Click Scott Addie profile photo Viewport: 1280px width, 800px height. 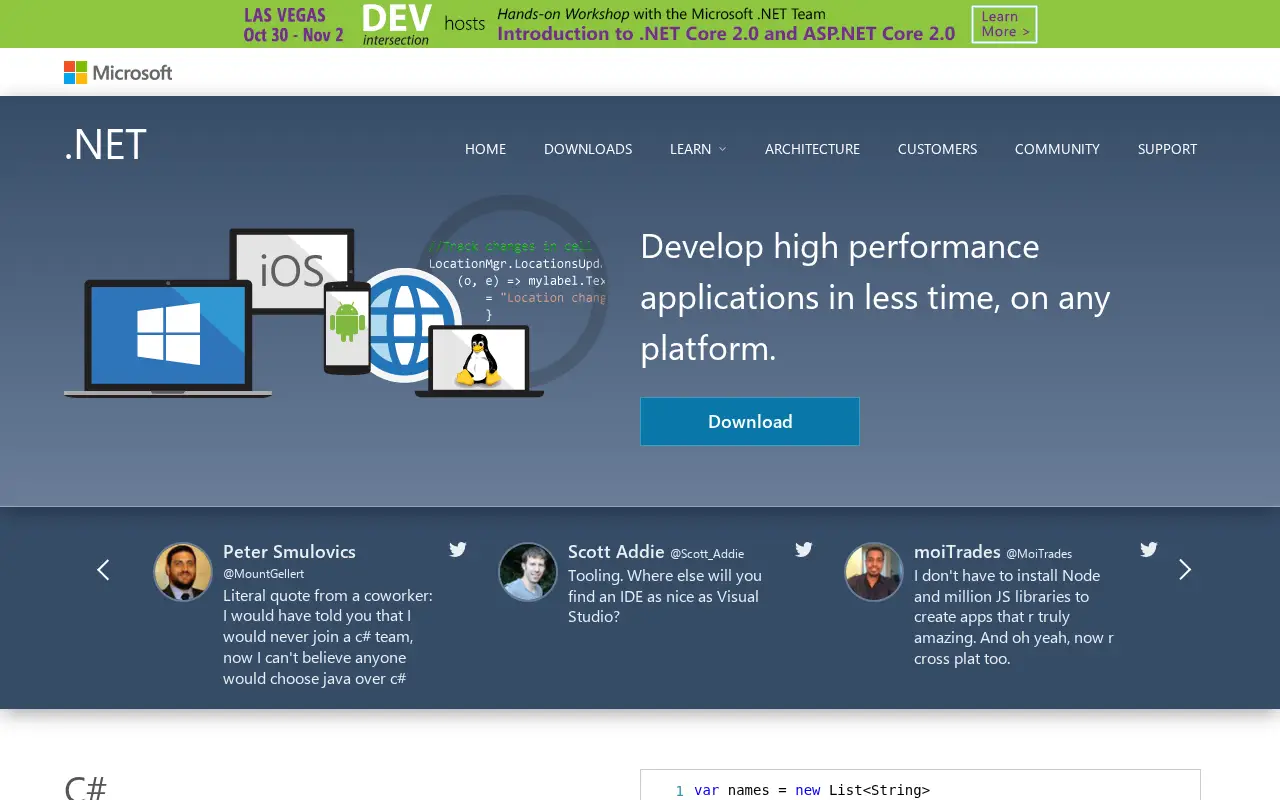tap(528, 572)
